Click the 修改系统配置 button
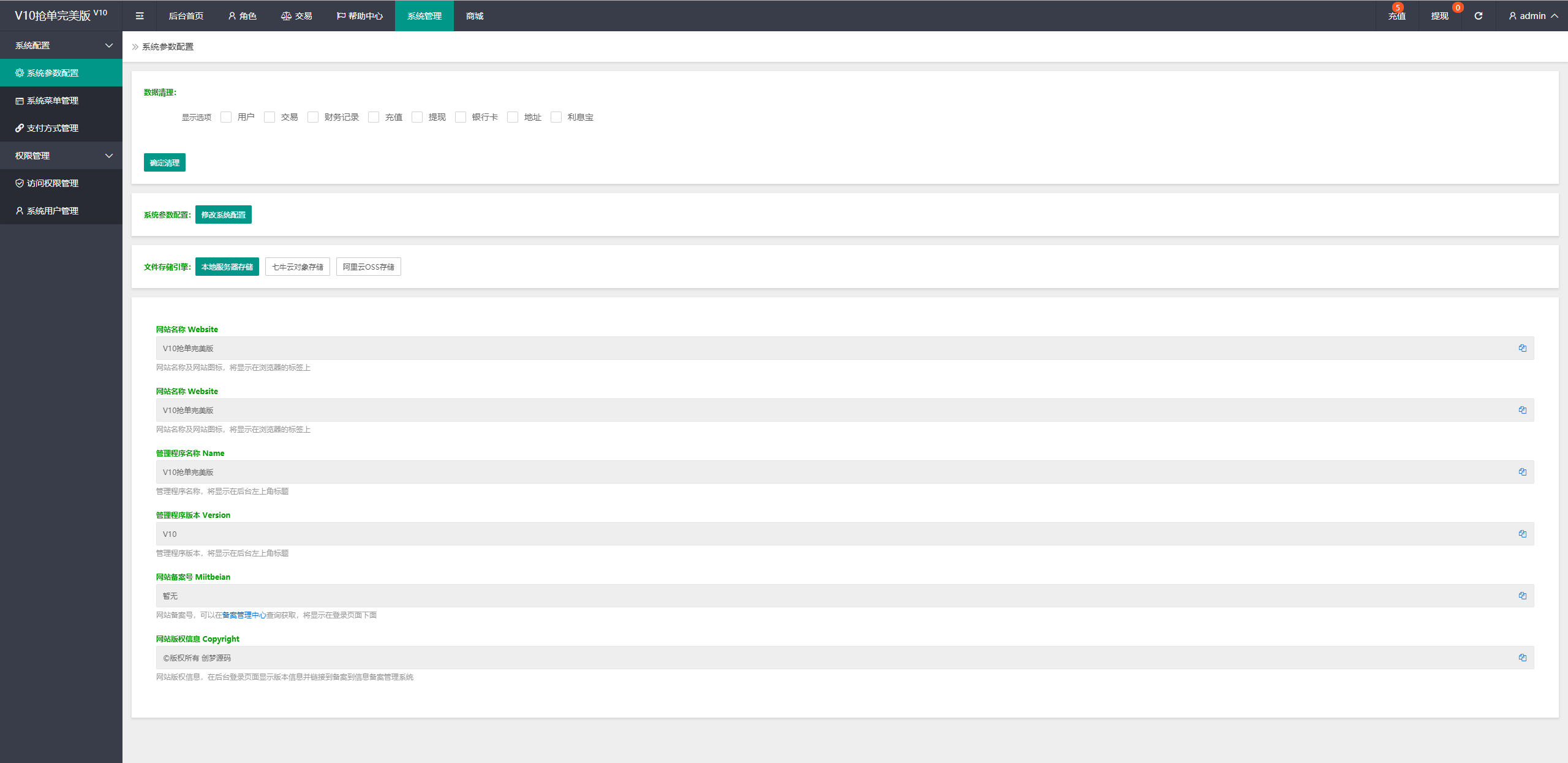This screenshot has width=1568, height=763. (x=223, y=214)
